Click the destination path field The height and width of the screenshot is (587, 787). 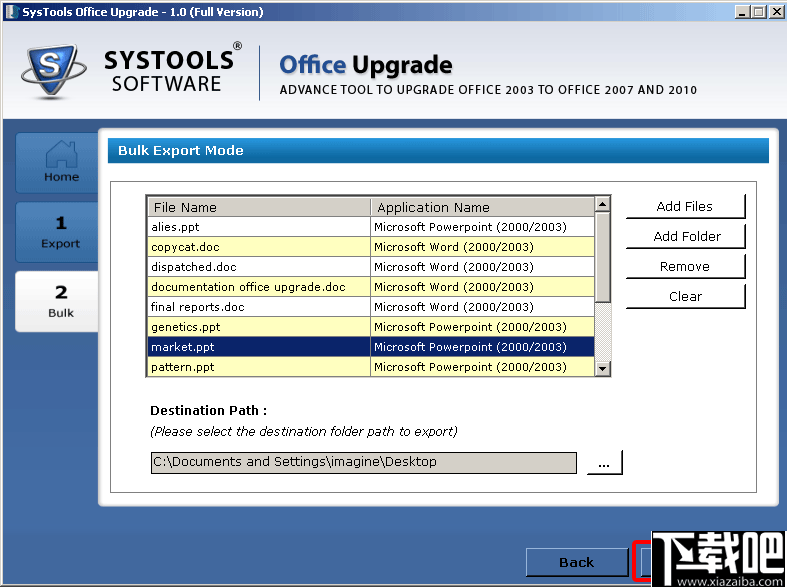pos(363,463)
